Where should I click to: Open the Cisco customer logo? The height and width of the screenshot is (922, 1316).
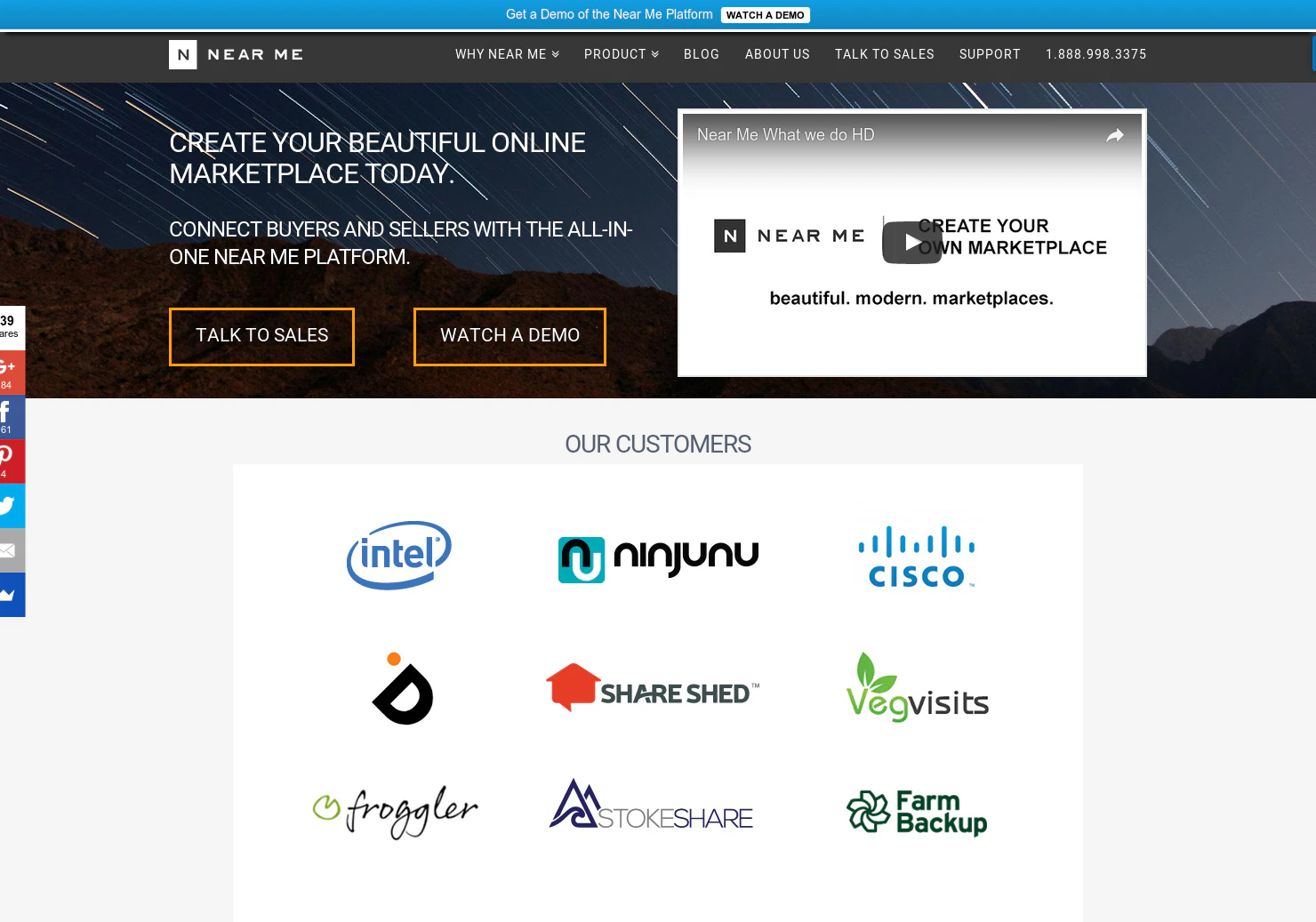coord(917,557)
